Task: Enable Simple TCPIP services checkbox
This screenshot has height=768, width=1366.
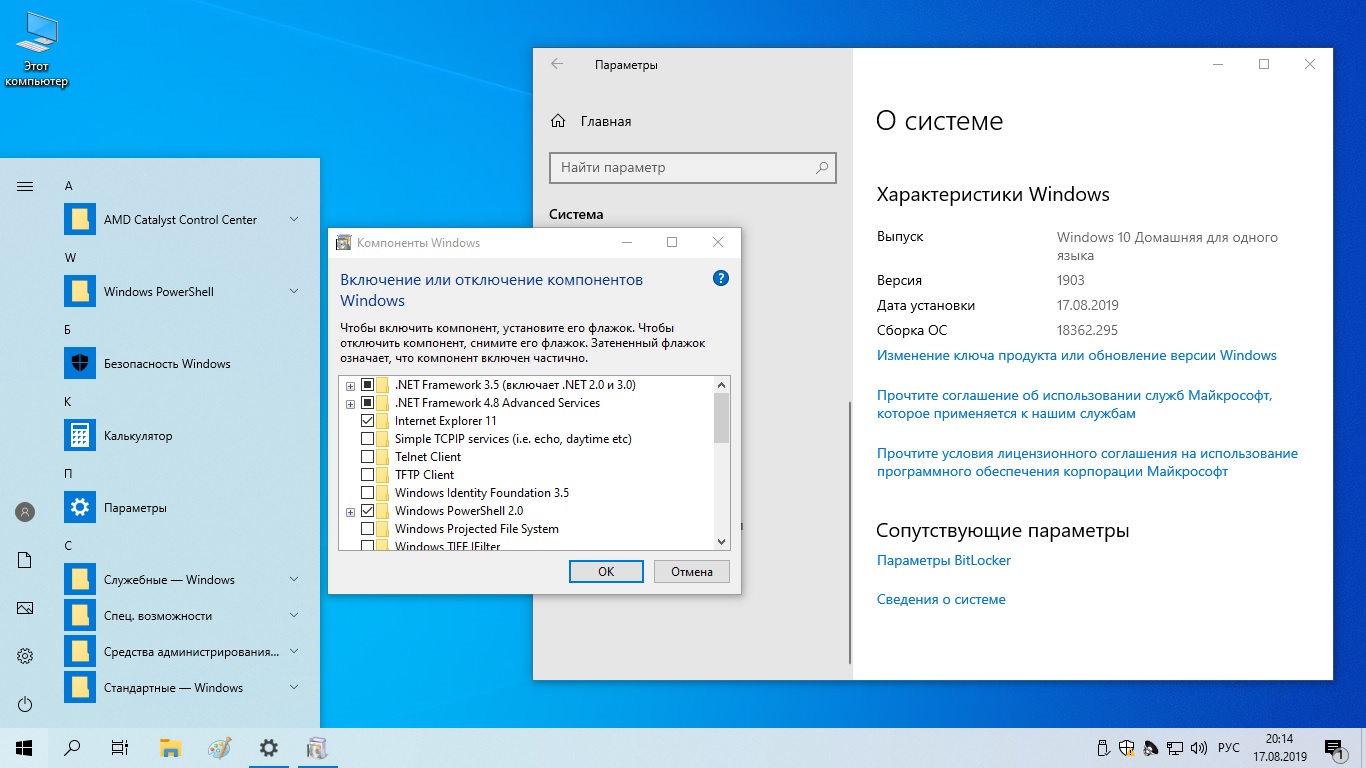Action: click(367, 439)
